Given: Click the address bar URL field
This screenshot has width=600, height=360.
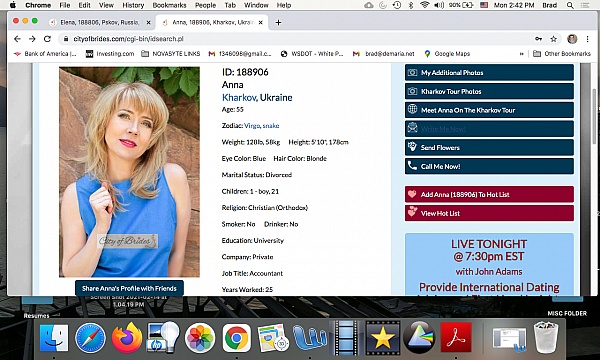Looking at the screenshot, I should (297, 39).
